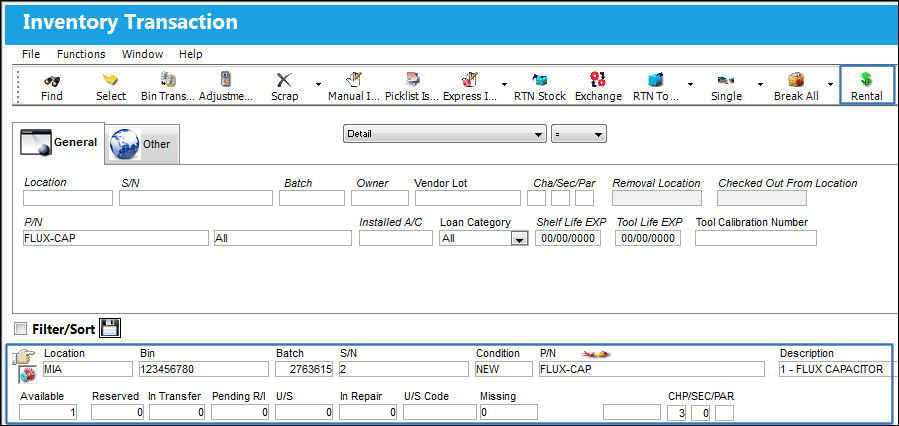Image resolution: width=899 pixels, height=426 pixels.
Task: Click the Scrap toolbar icon
Action: click(x=284, y=80)
